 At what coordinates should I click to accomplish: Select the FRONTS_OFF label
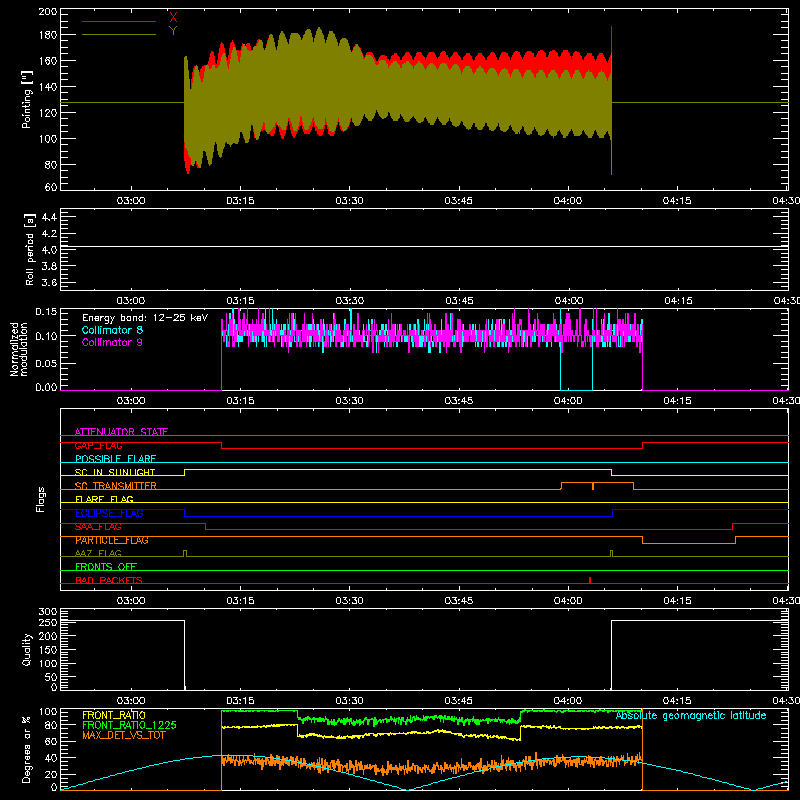[x=106, y=567]
